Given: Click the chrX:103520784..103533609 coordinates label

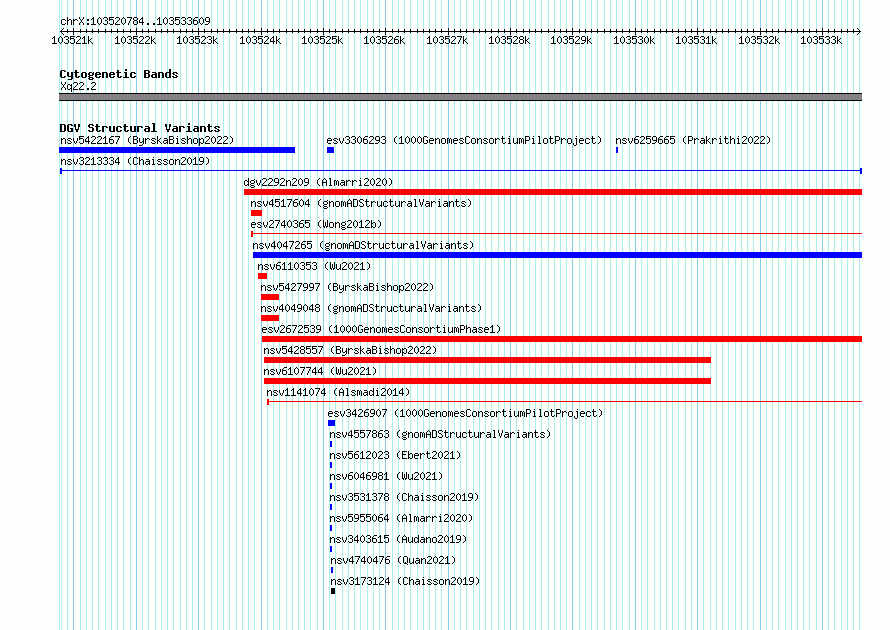Looking at the screenshot, I should pos(135,21).
